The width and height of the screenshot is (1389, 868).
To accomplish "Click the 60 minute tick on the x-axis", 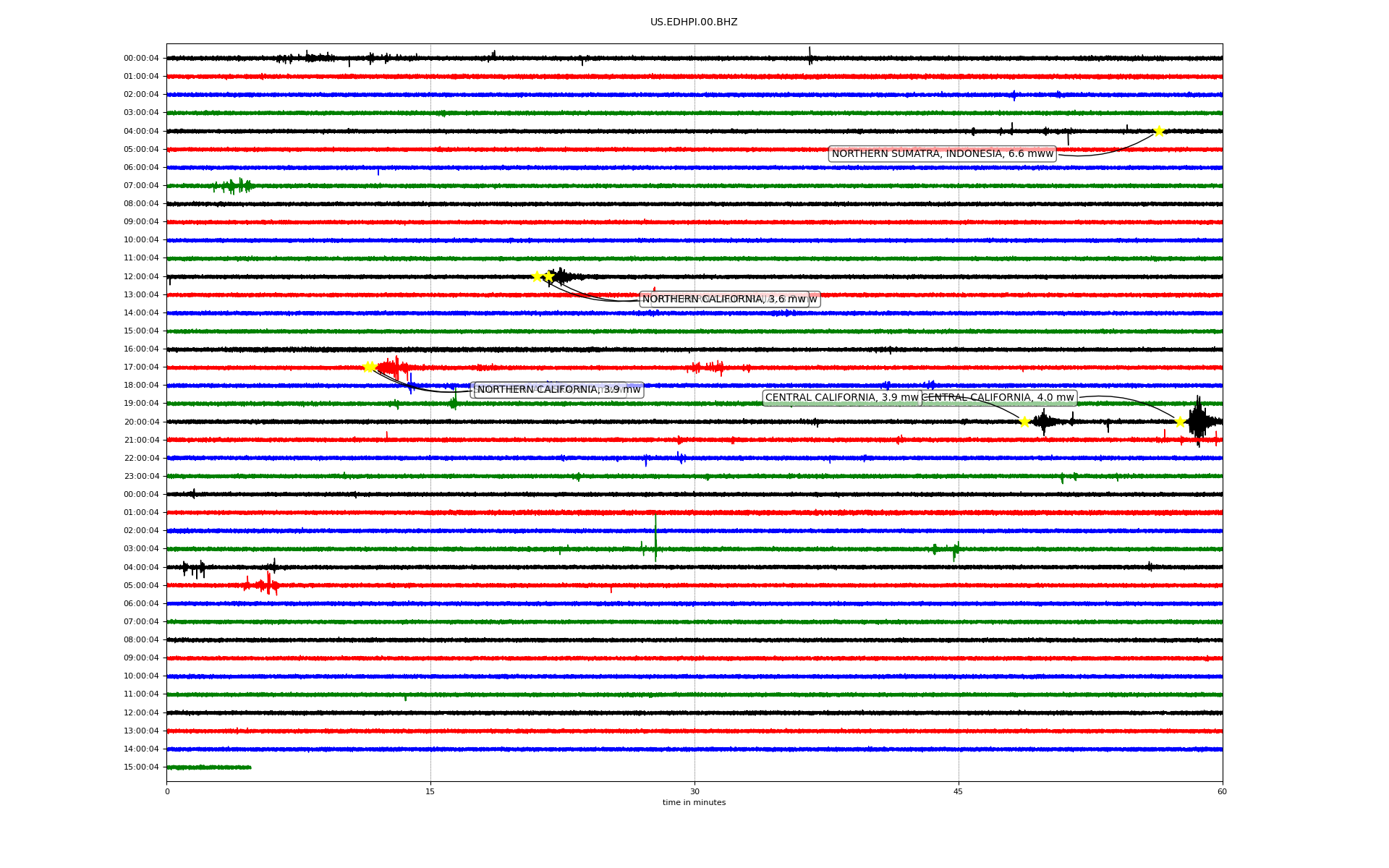I will point(1222,791).
